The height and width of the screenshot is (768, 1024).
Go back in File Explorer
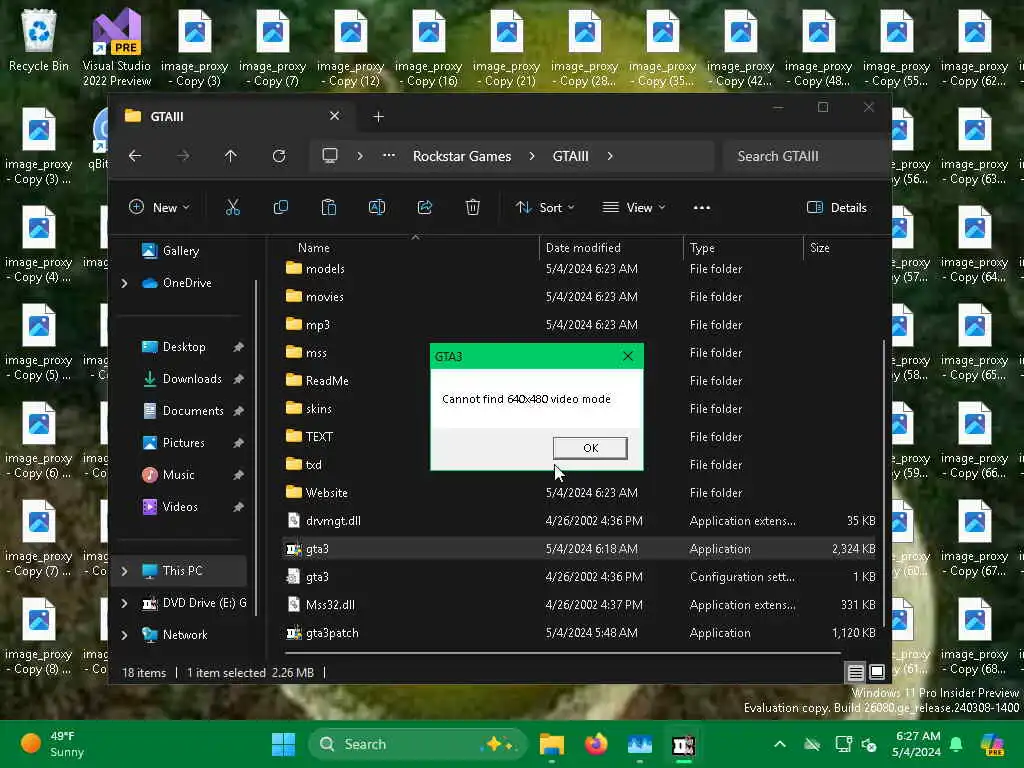coord(135,156)
